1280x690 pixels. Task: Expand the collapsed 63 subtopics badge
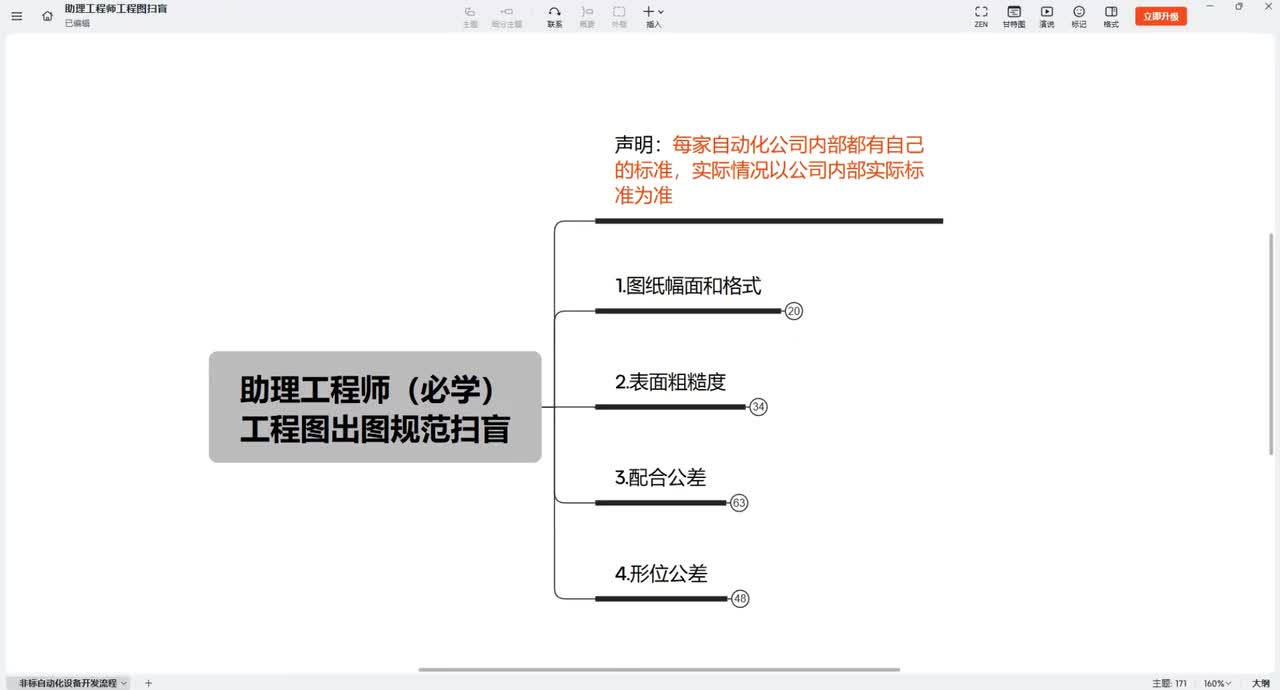point(739,503)
